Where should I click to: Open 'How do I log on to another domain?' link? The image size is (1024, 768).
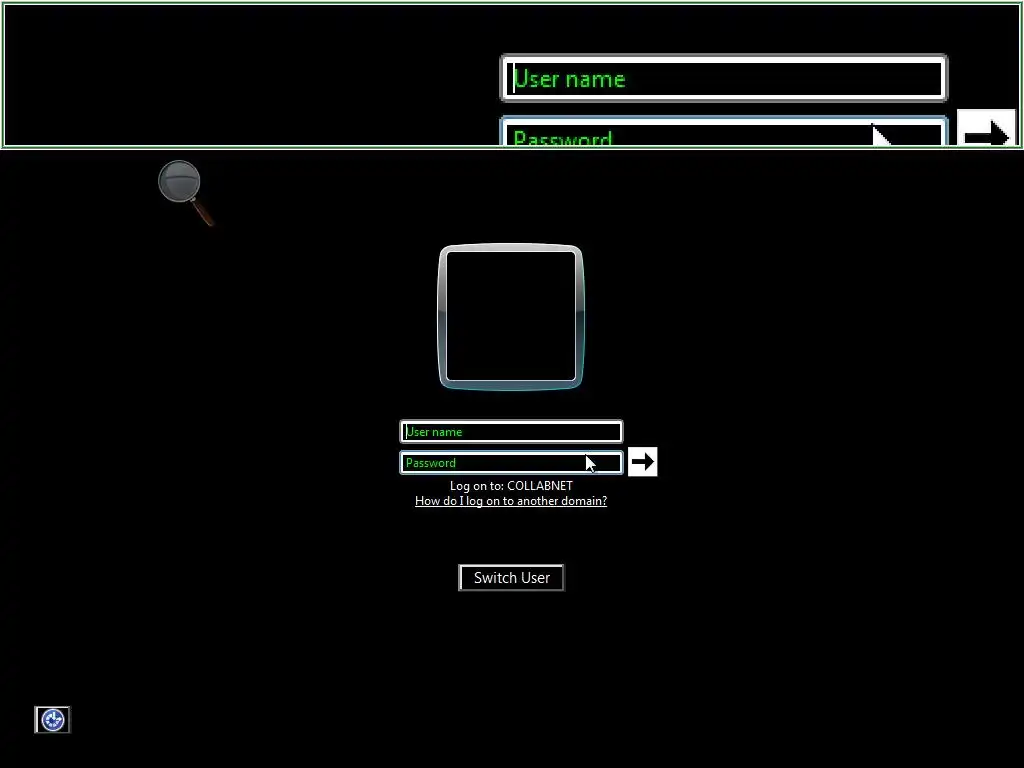point(511,501)
